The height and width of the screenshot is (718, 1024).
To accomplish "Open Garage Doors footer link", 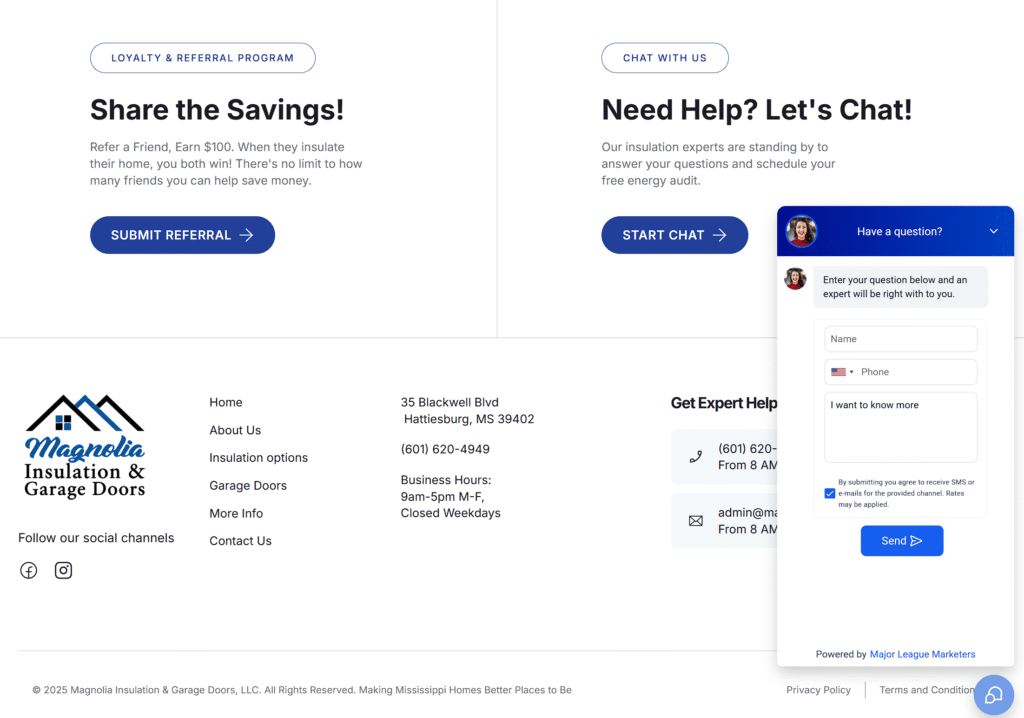I will click(248, 486).
